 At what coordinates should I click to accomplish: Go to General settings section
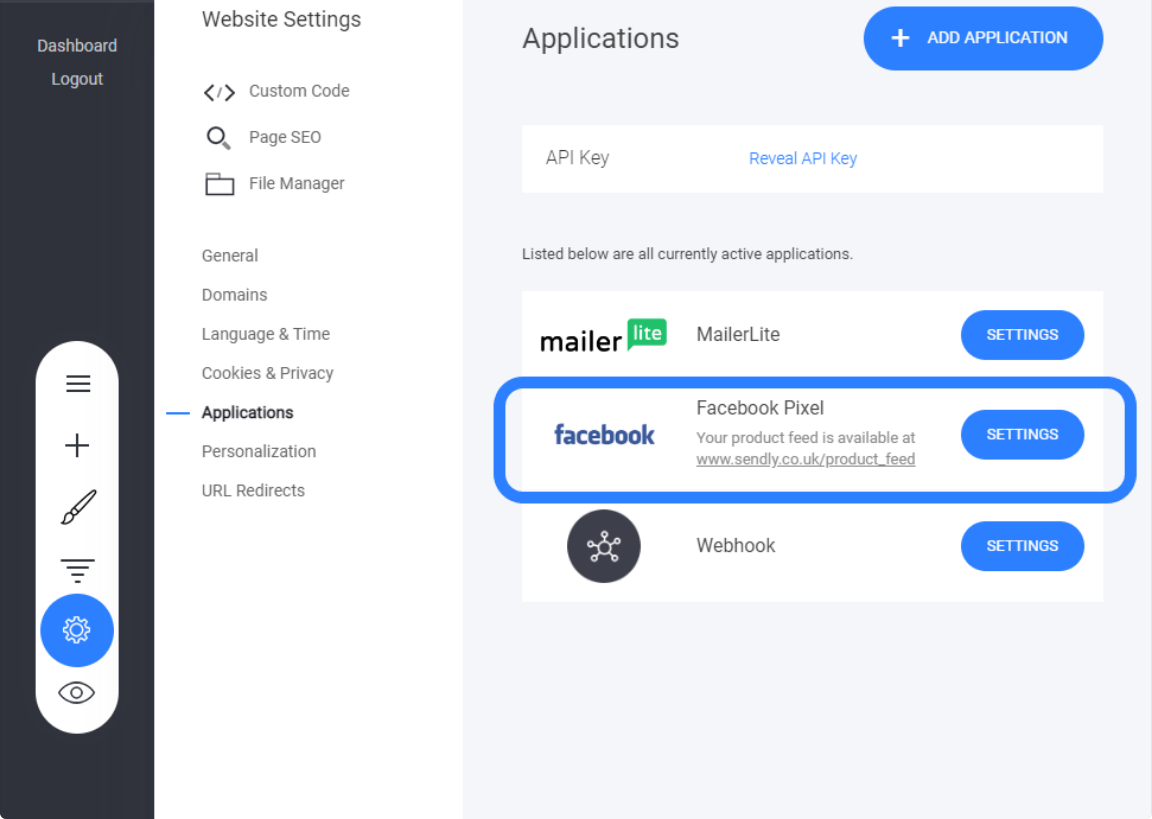click(x=230, y=256)
